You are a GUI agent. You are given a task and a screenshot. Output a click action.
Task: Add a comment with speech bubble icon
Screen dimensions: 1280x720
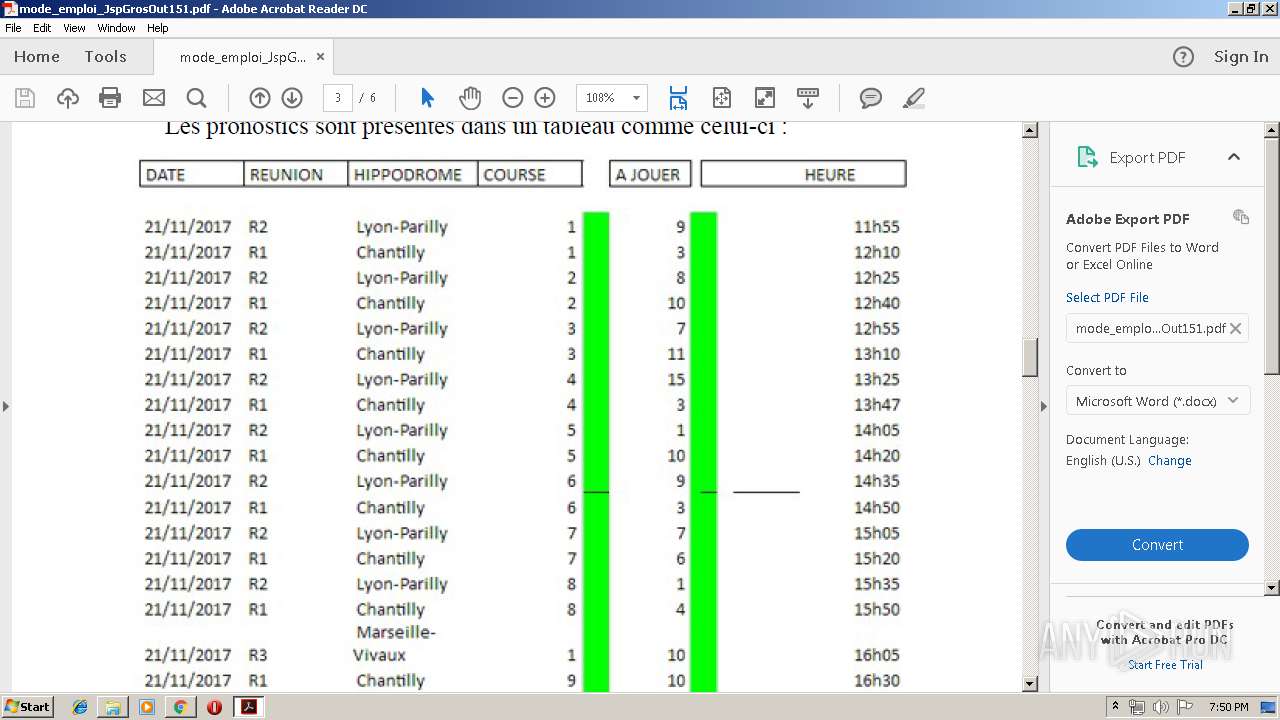coord(871,98)
